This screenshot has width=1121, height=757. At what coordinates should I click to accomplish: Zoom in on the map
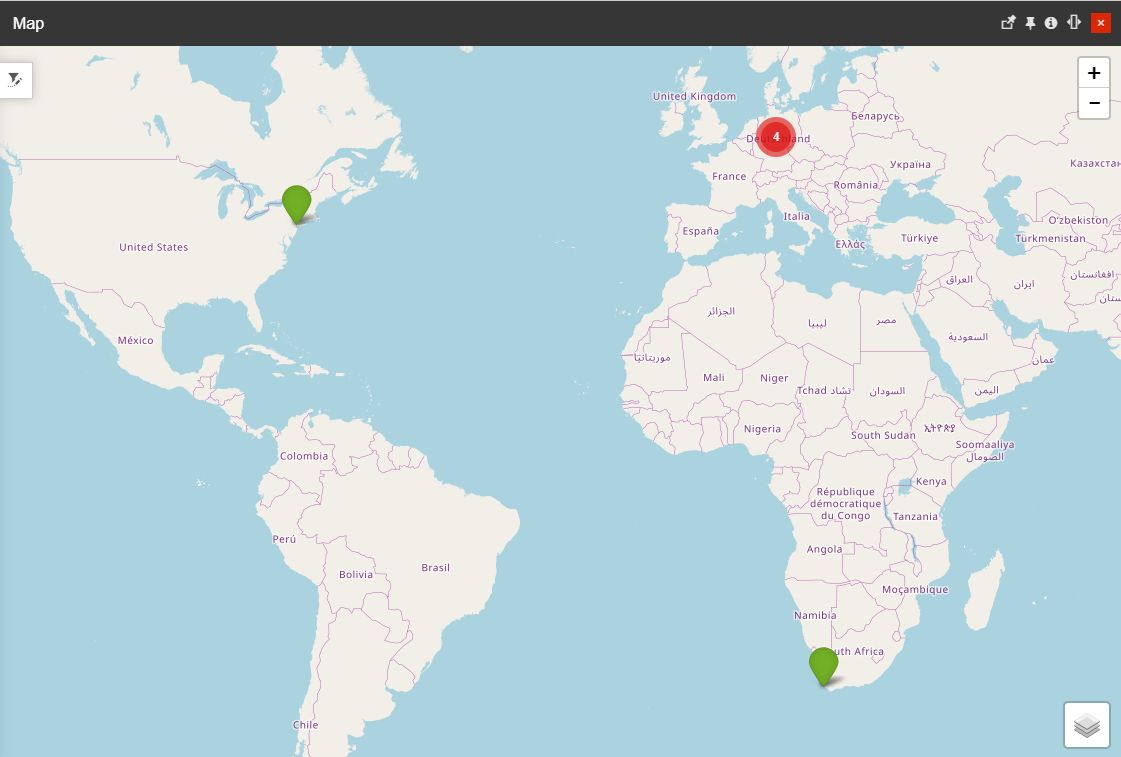click(1094, 73)
